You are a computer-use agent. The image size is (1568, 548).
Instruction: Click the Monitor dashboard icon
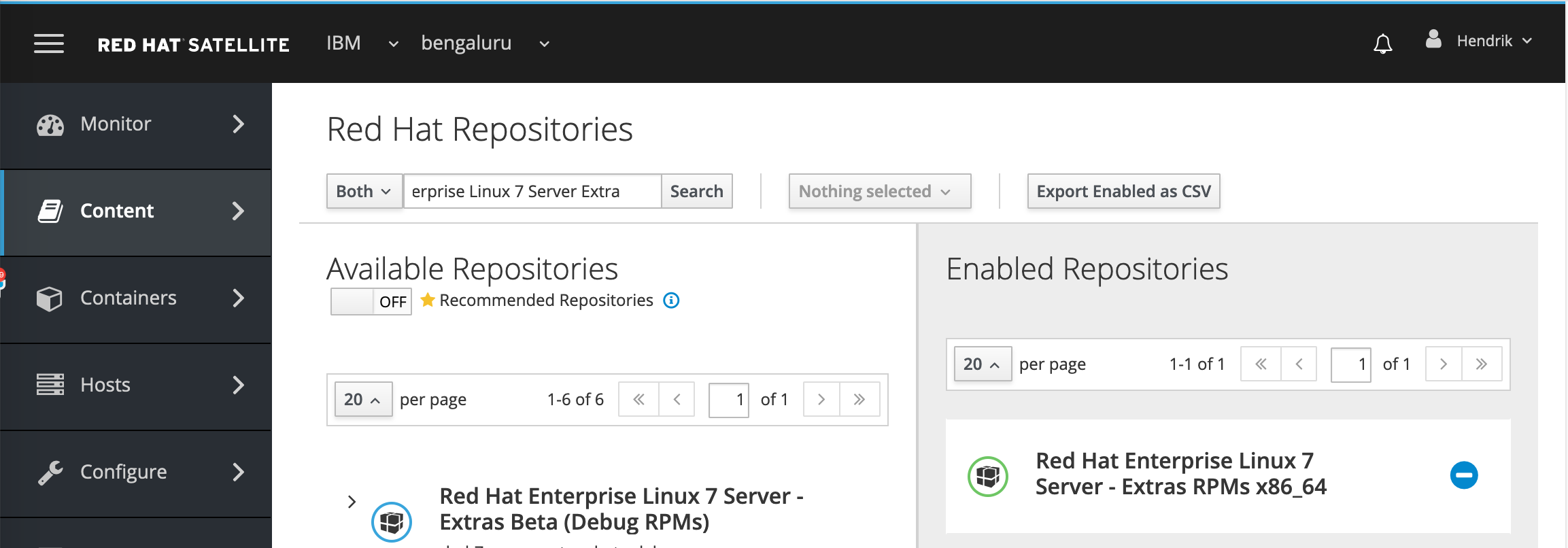tap(50, 125)
